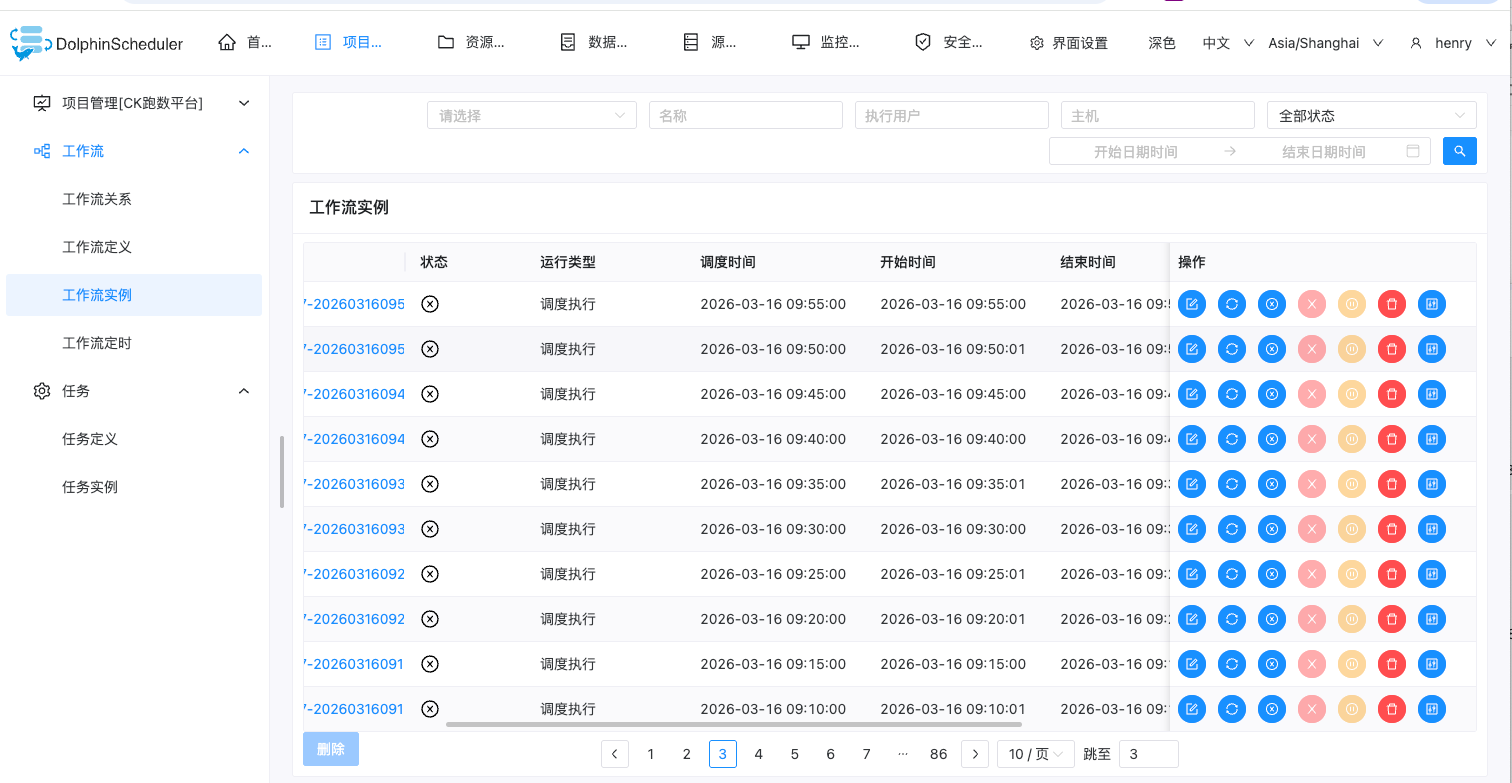
Task: Click edit icon in 09:10:00 row
Action: tap(1192, 709)
